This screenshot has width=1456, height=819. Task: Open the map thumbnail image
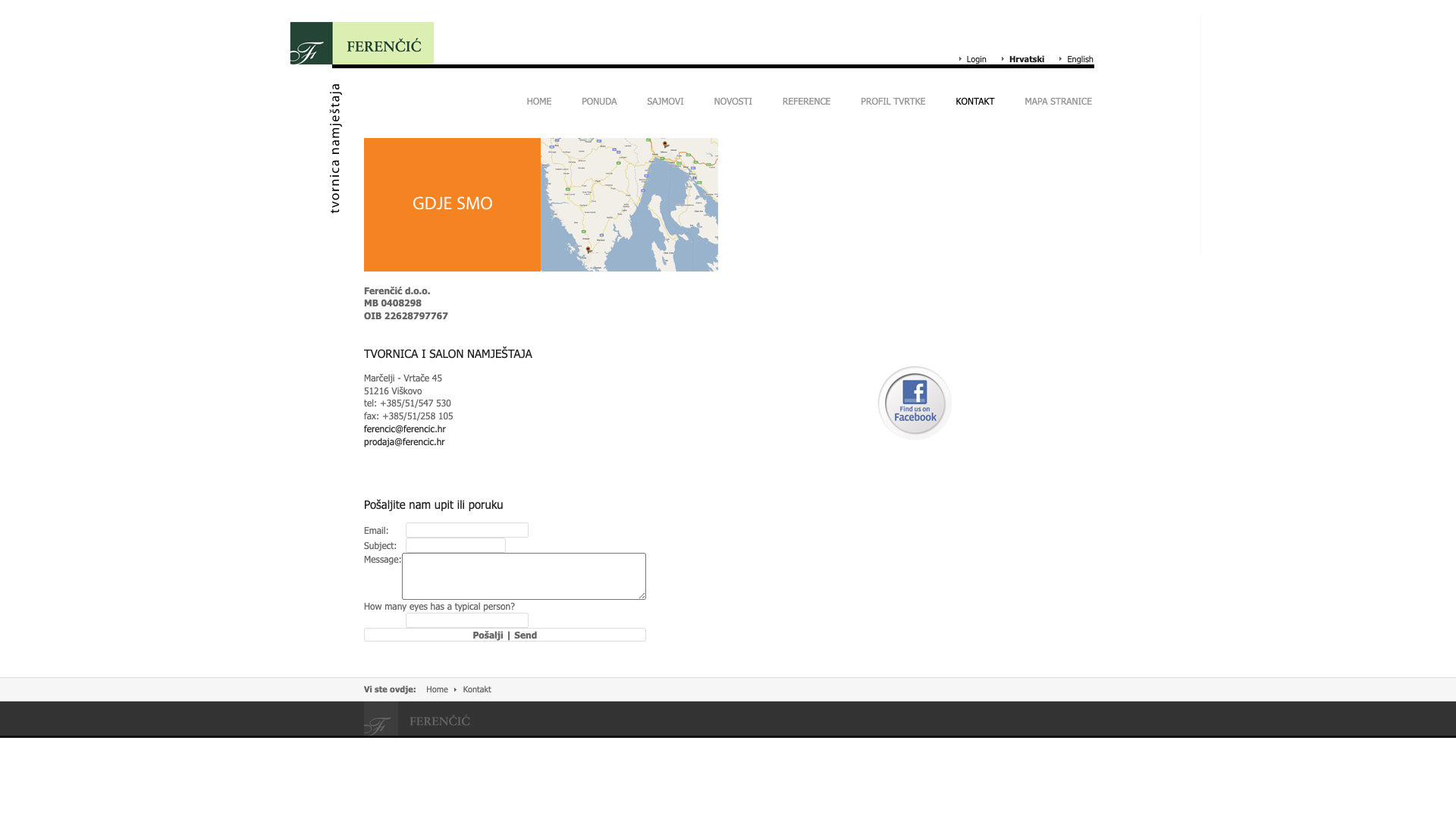coord(629,205)
